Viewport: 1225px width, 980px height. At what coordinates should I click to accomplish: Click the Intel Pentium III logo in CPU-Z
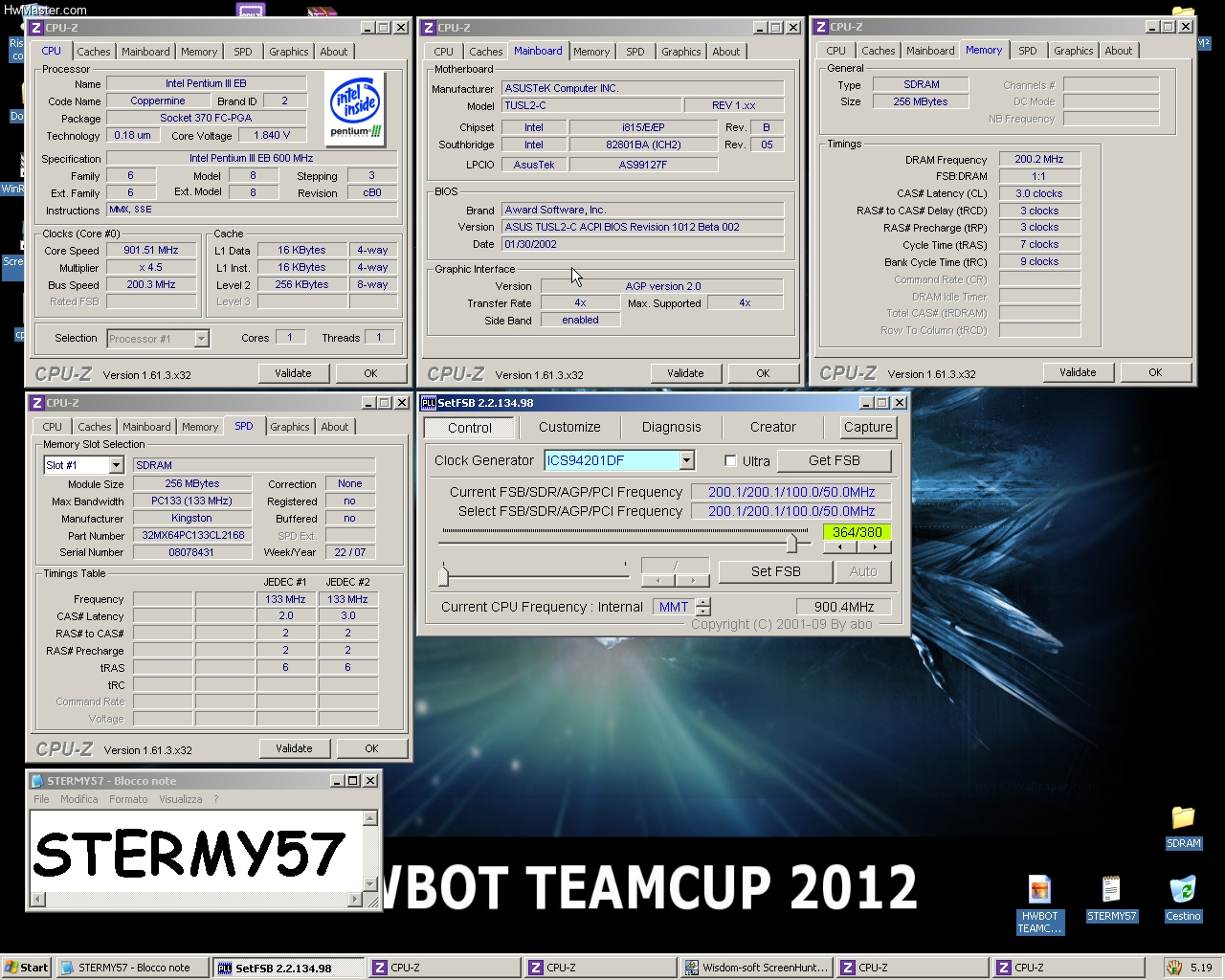[x=356, y=107]
